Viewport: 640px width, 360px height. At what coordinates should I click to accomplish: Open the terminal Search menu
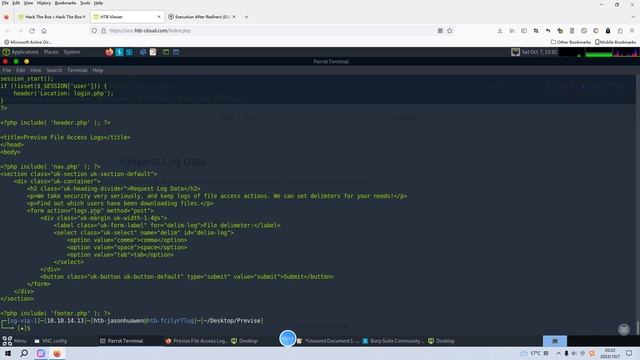pyautogui.click(x=54, y=70)
